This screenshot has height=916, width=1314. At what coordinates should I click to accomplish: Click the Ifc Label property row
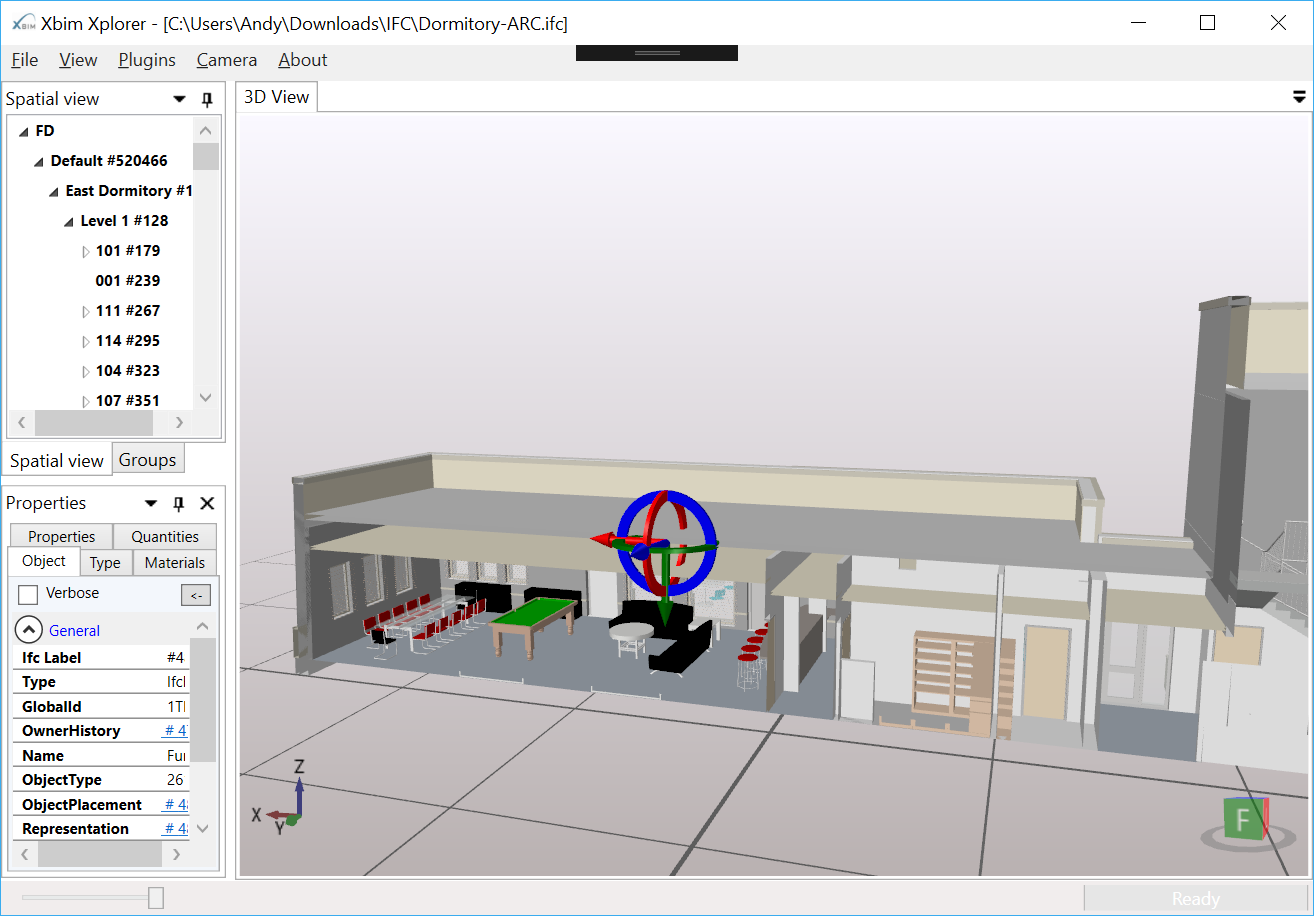coord(100,657)
